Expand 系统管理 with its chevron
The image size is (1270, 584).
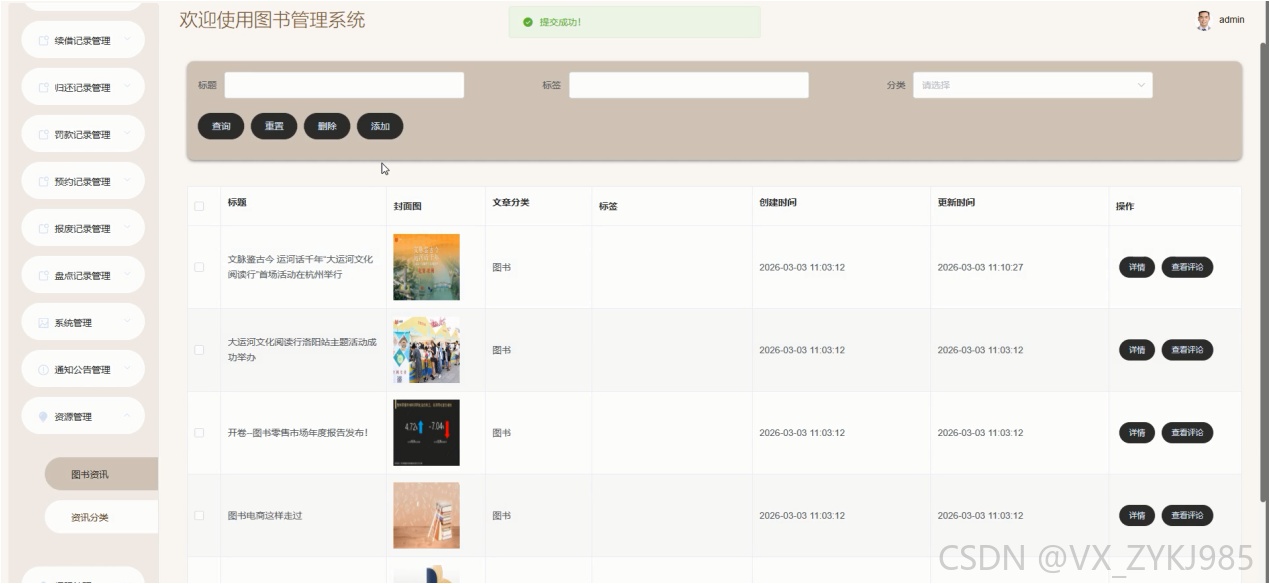(127, 321)
